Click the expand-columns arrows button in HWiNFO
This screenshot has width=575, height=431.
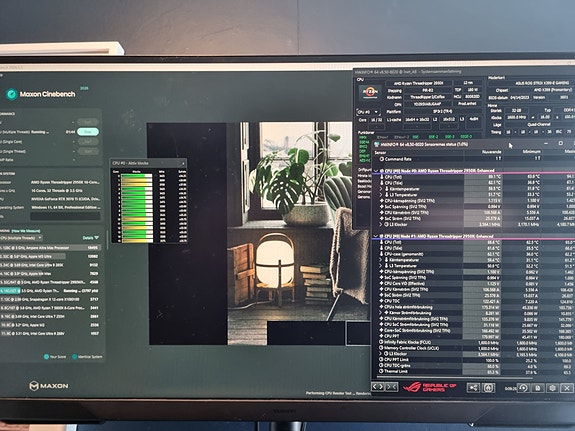point(378,387)
